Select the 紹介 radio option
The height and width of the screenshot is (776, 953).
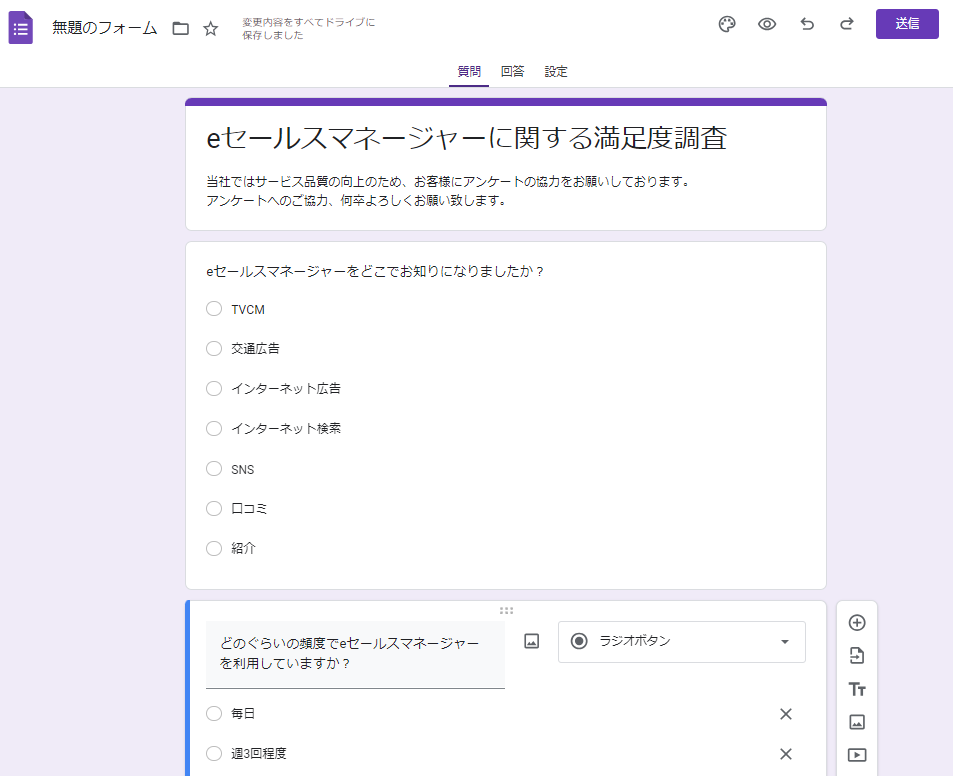[x=214, y=548]
